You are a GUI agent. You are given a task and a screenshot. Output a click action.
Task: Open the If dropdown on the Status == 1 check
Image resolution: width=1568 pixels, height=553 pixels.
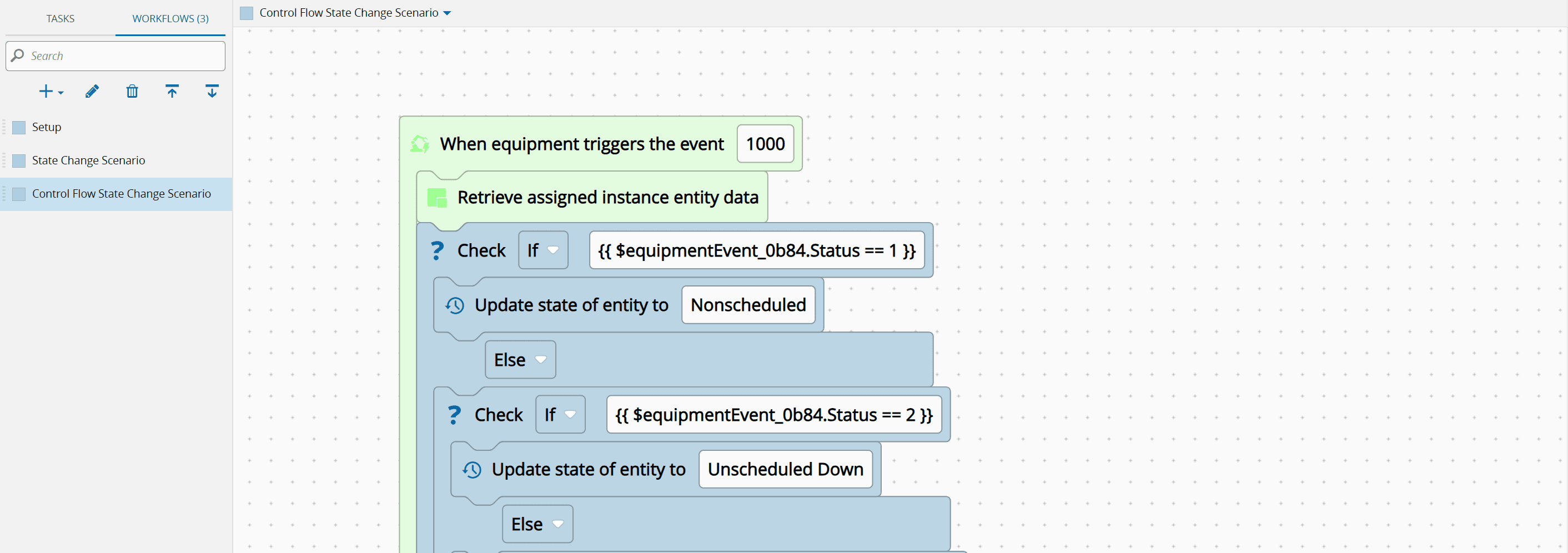click(x=543, y=250)
